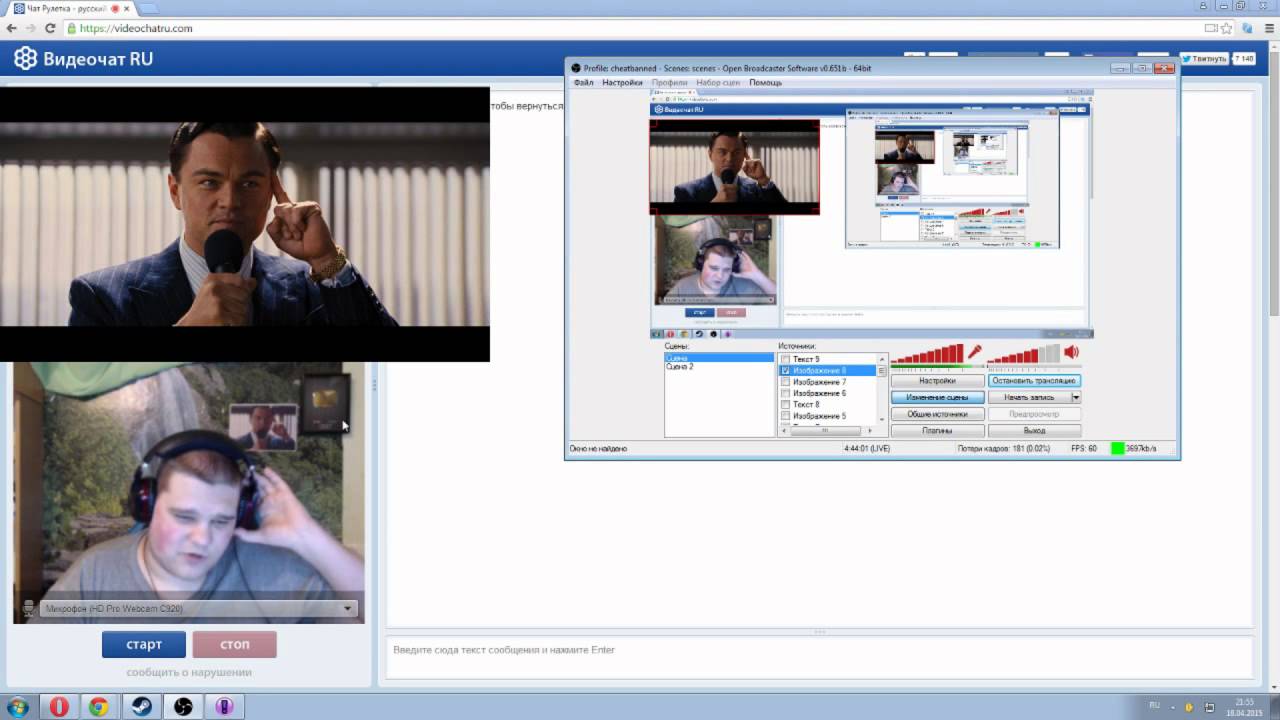Image resolution: width=1280 pixels, height=720 pixels.
Task: Open the Профили menu in OBS
Action: [669, 82]
